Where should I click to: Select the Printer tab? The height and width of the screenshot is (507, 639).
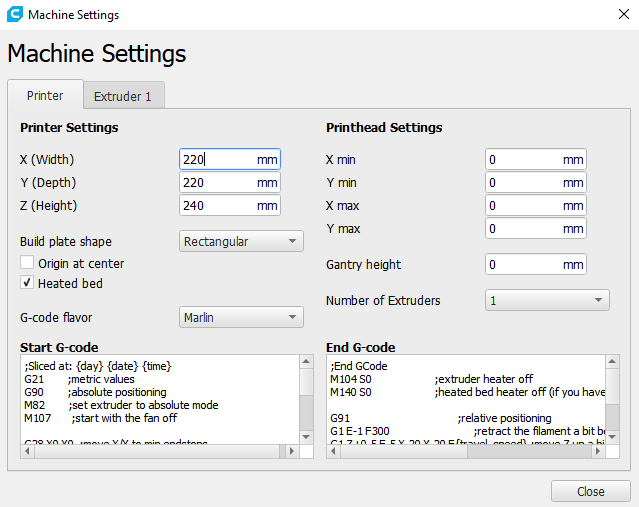[x=45, y=96]
